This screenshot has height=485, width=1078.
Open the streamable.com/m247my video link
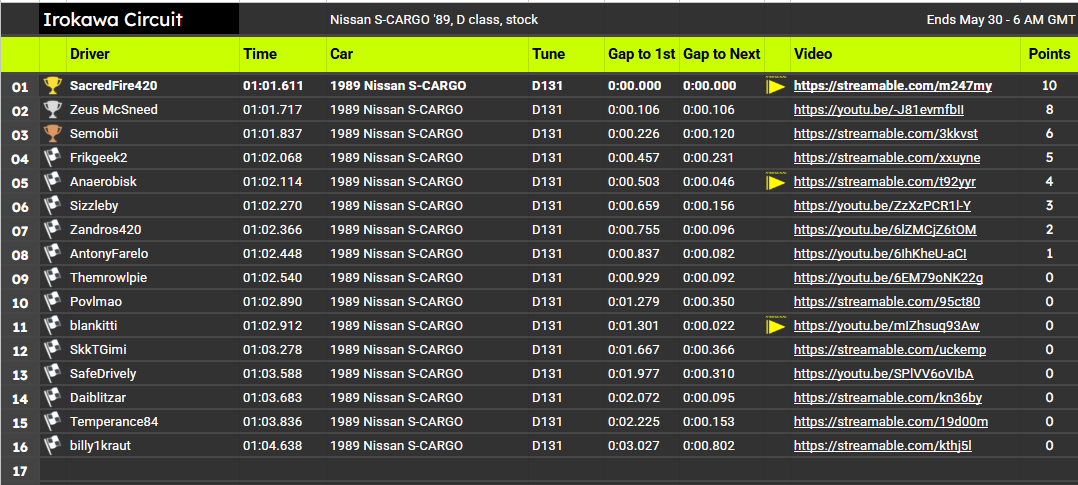click(x=892, y=86)
